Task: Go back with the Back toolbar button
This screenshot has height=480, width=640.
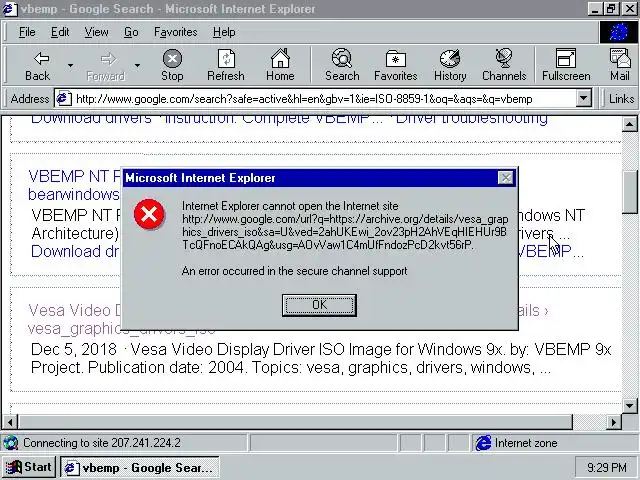Action: [38, 65]
